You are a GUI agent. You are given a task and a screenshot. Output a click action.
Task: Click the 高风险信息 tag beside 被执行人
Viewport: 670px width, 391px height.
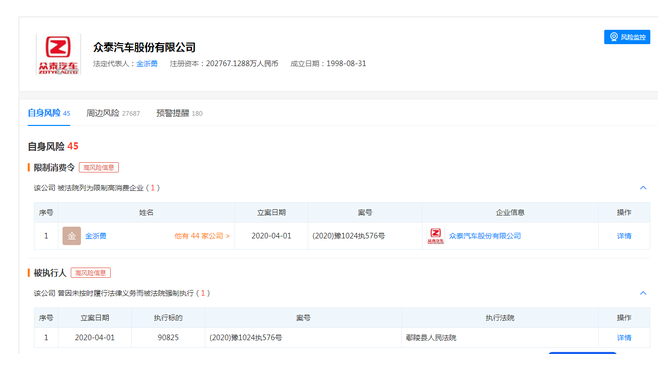point(91,273)
